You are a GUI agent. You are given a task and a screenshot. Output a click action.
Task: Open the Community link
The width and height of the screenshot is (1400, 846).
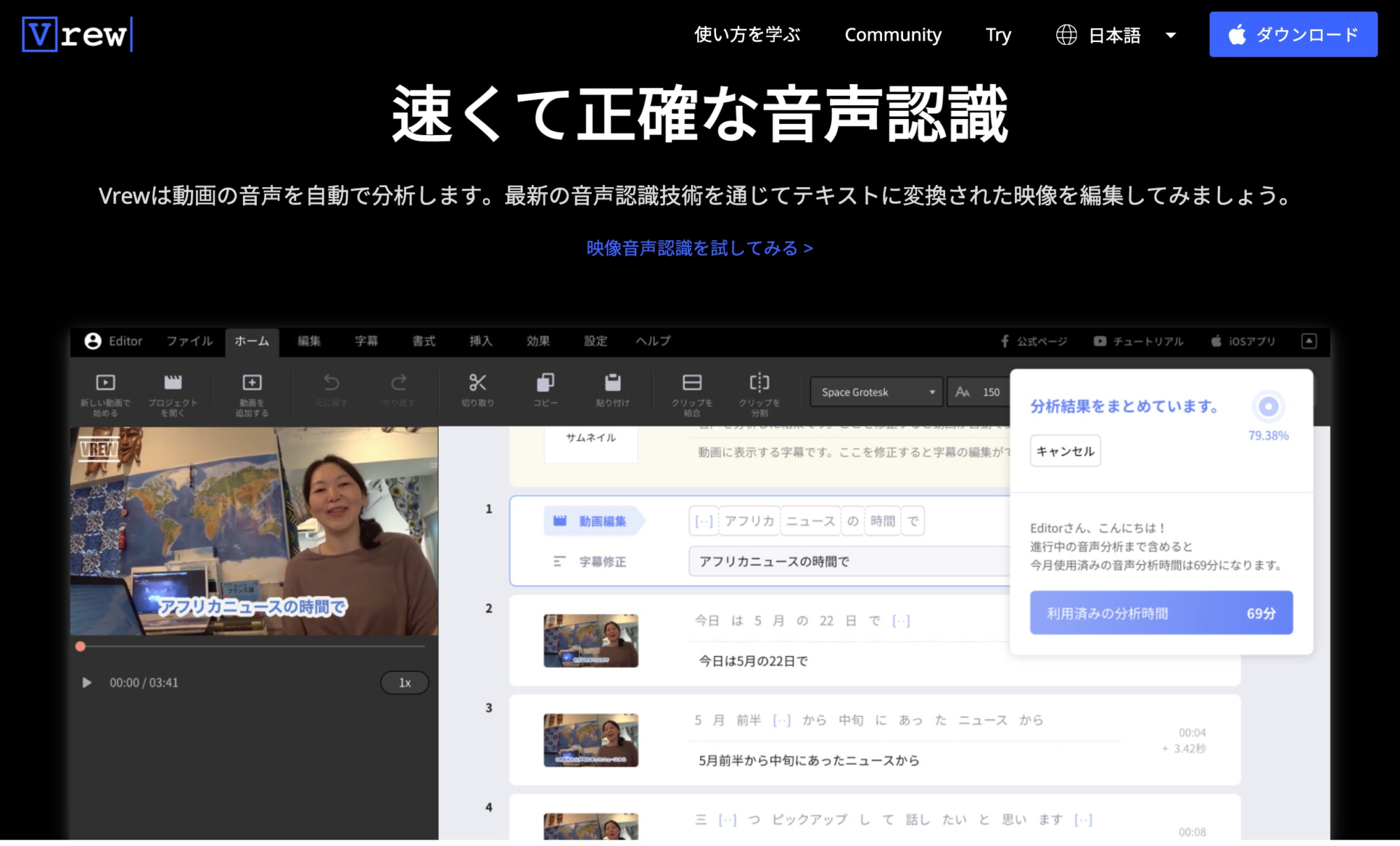(892, 34)
